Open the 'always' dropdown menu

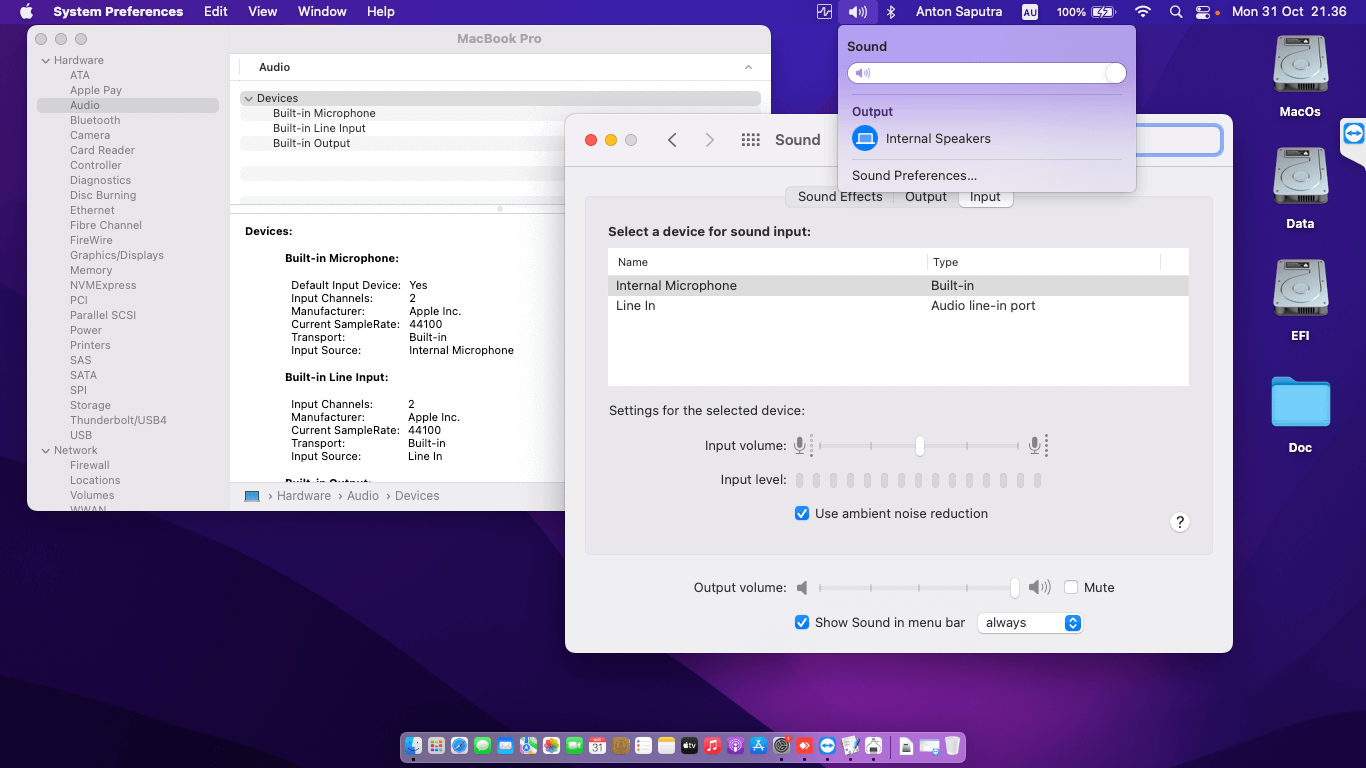point(1030,623)
